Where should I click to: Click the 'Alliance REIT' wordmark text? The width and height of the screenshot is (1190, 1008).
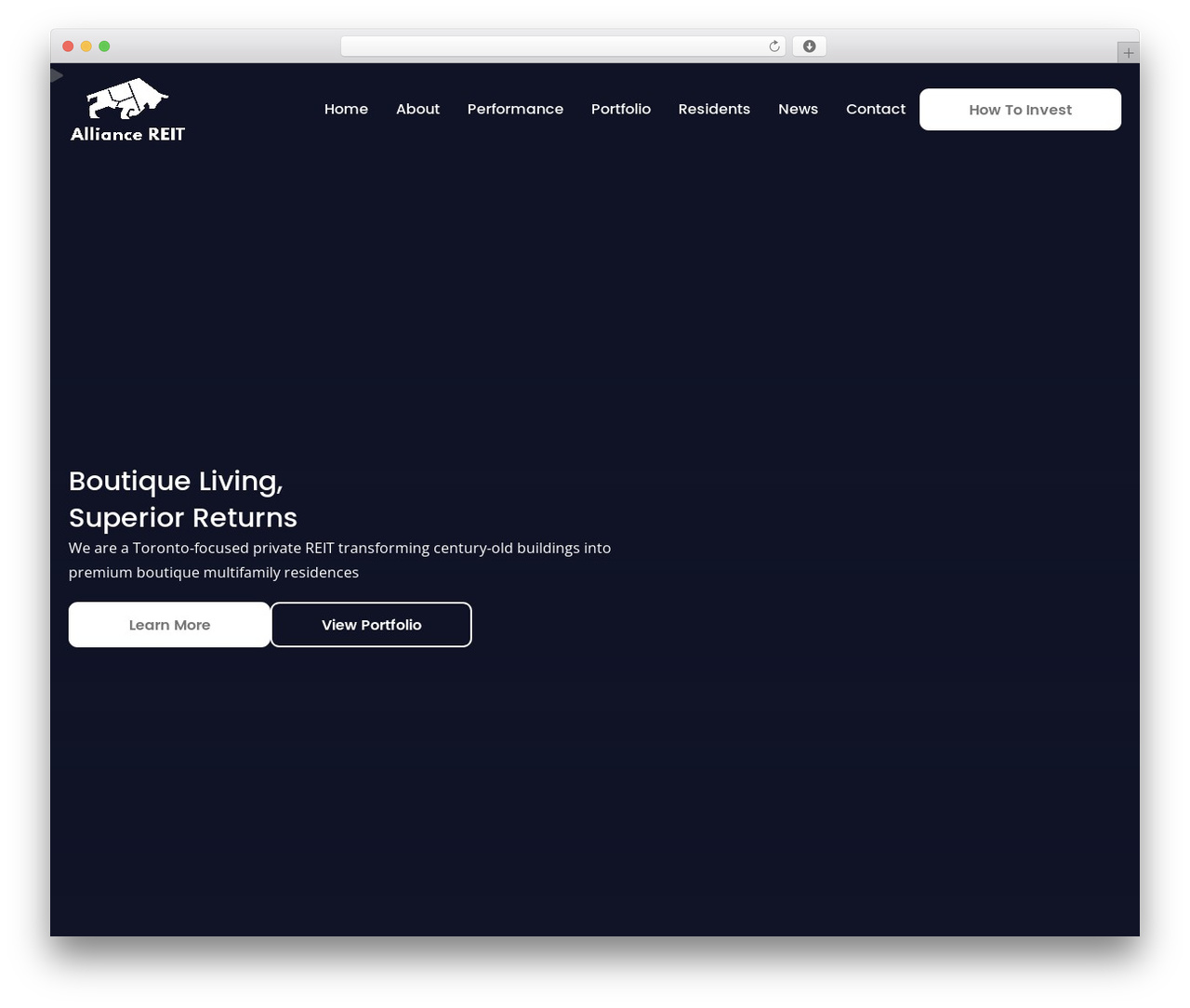pyautogui.click(x=127, y=134)
